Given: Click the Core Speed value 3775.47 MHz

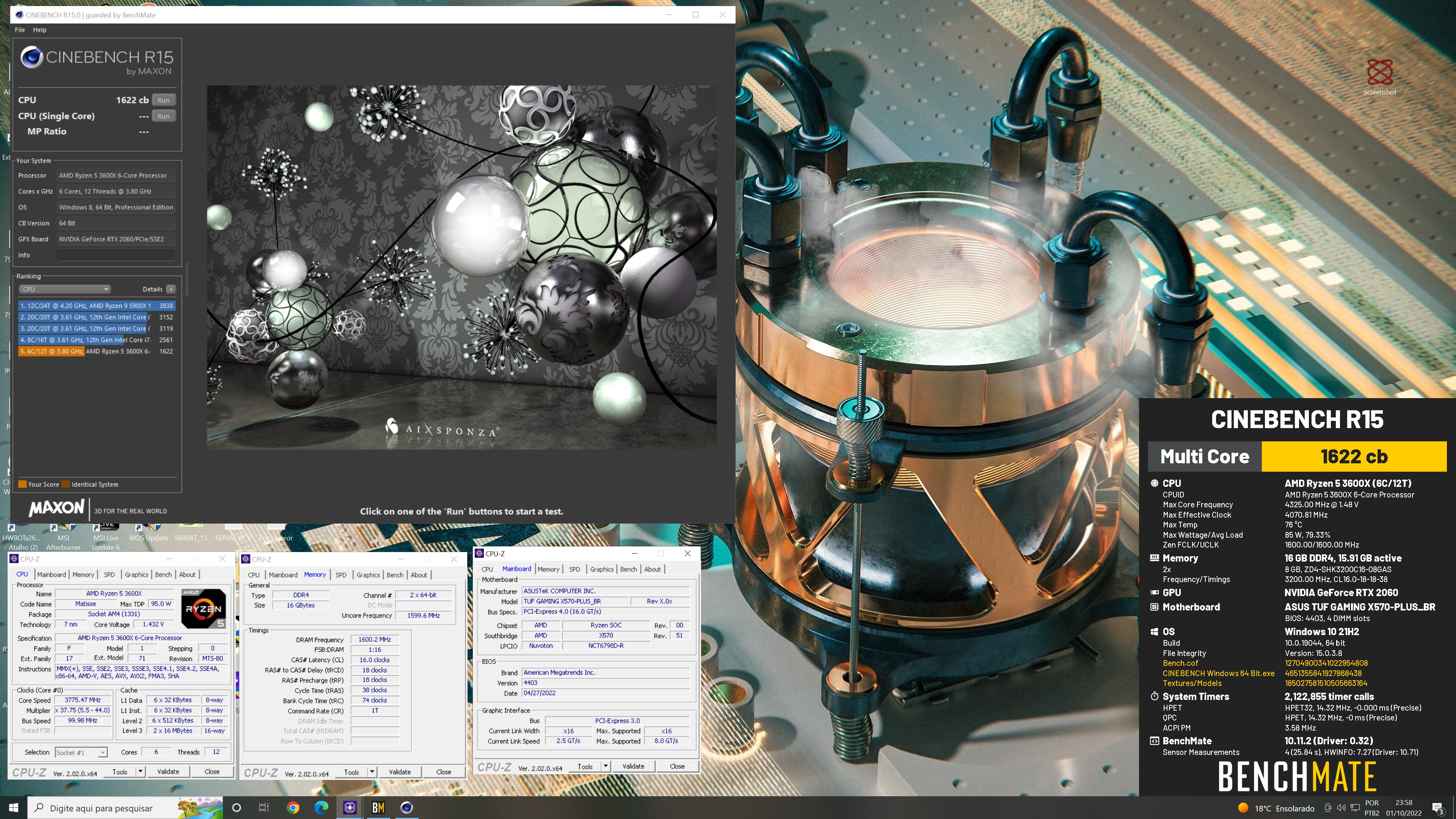Looking at the screenshot, I should tap(83, 700).
